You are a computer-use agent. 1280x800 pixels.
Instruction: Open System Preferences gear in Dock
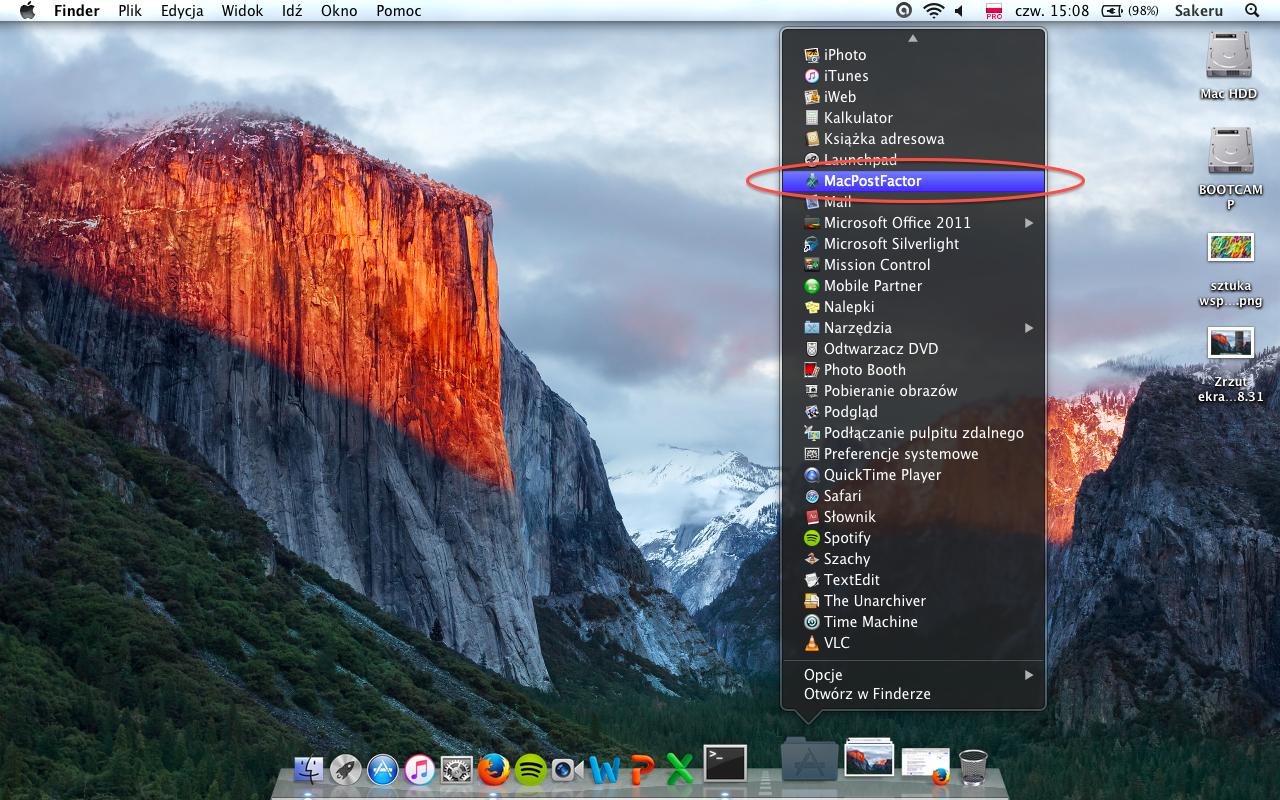coord(457,769)
